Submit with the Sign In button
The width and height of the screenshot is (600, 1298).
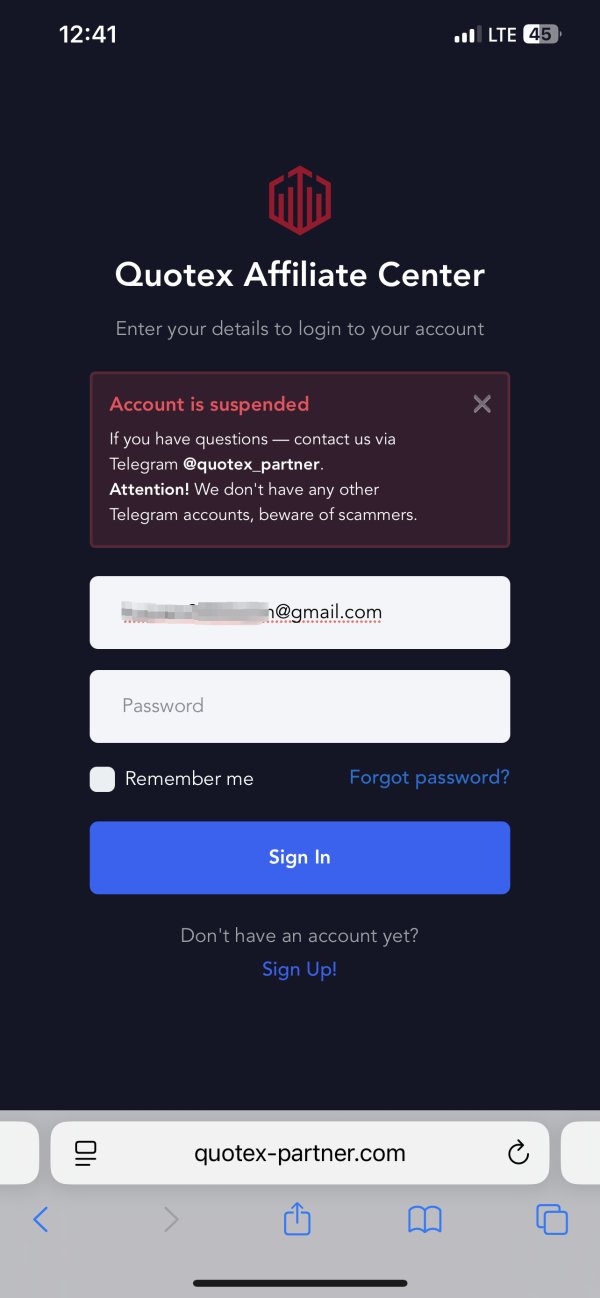[300, 857]
